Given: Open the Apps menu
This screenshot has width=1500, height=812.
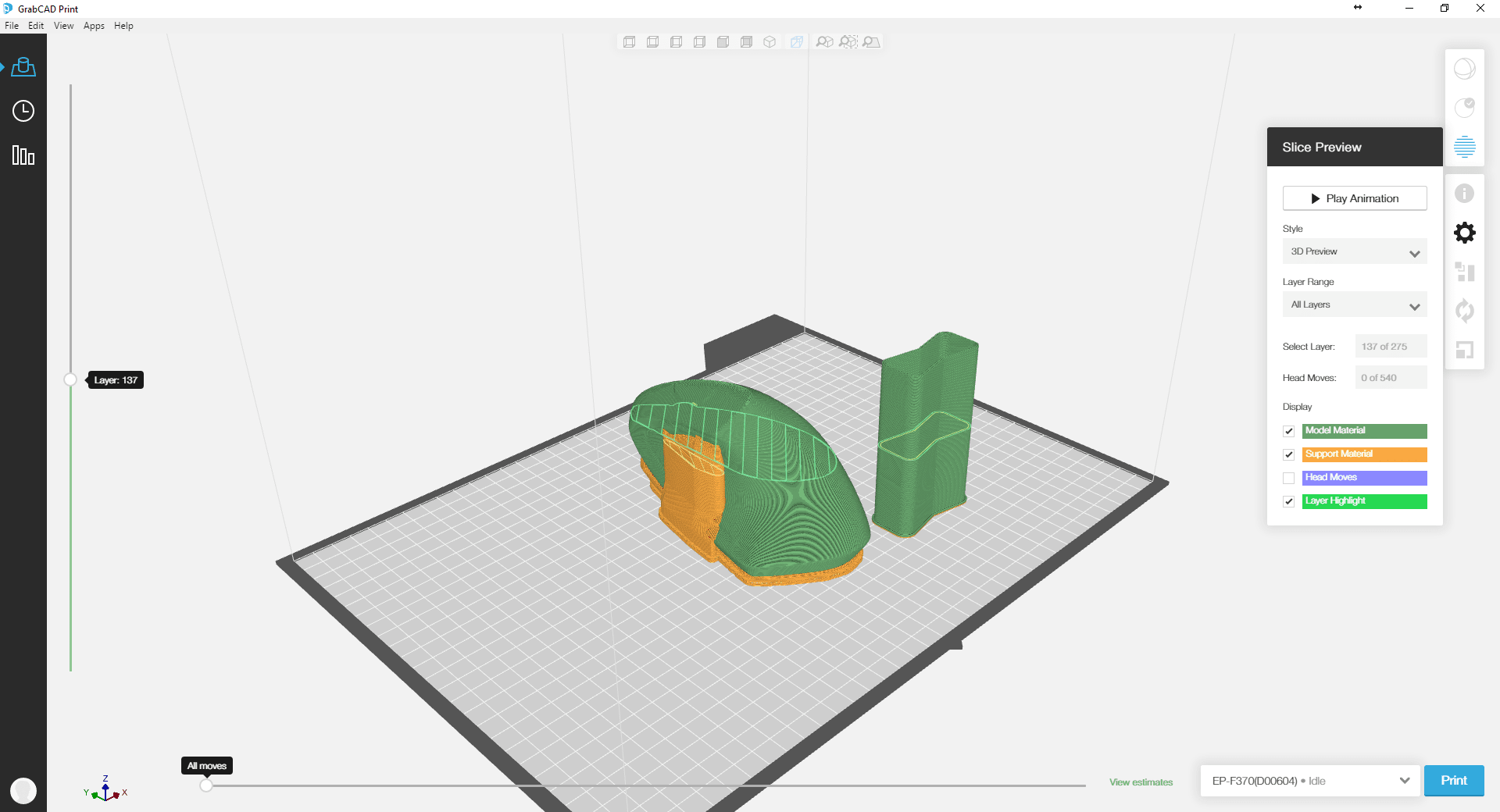Looking at the screenshot, I should point(94,26).
